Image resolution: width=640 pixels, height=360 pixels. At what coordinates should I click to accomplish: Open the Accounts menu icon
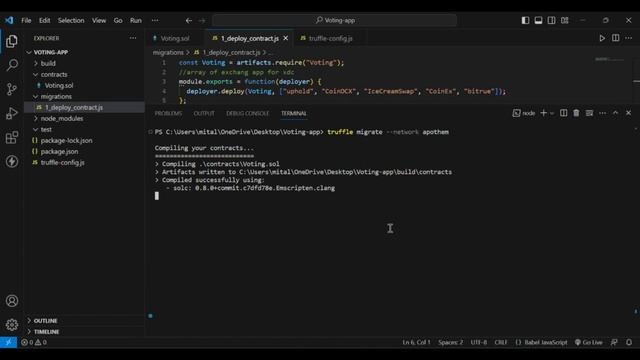(12, 301)
